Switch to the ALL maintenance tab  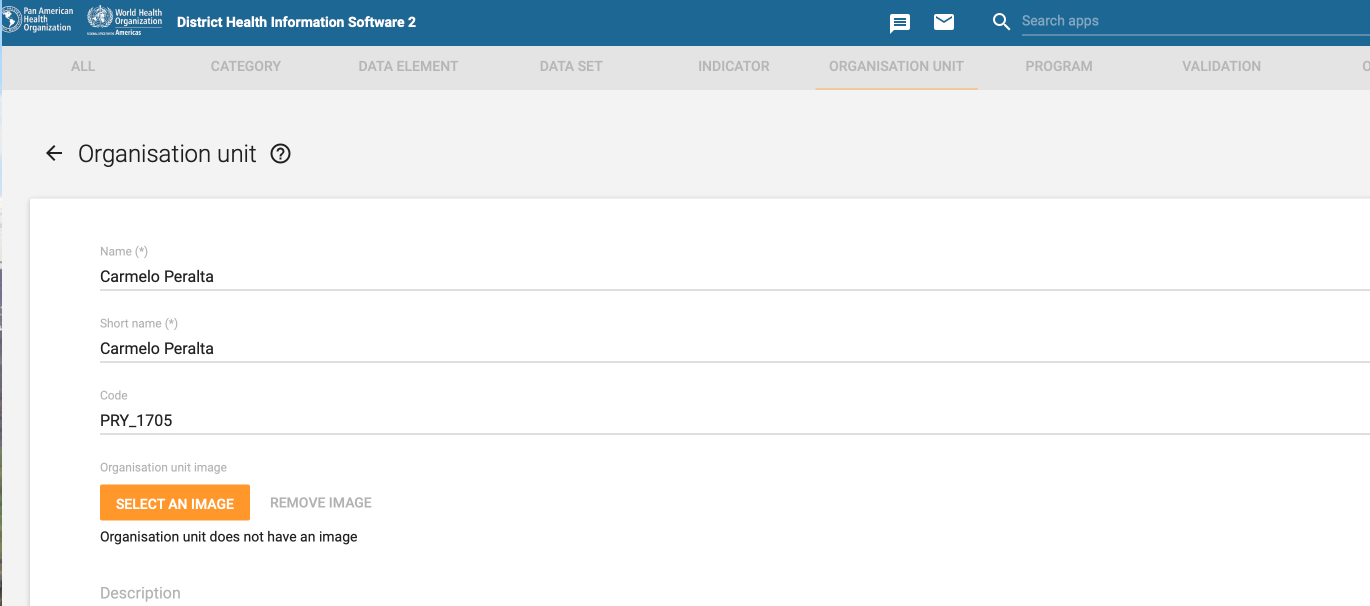(x=83, y=66)
